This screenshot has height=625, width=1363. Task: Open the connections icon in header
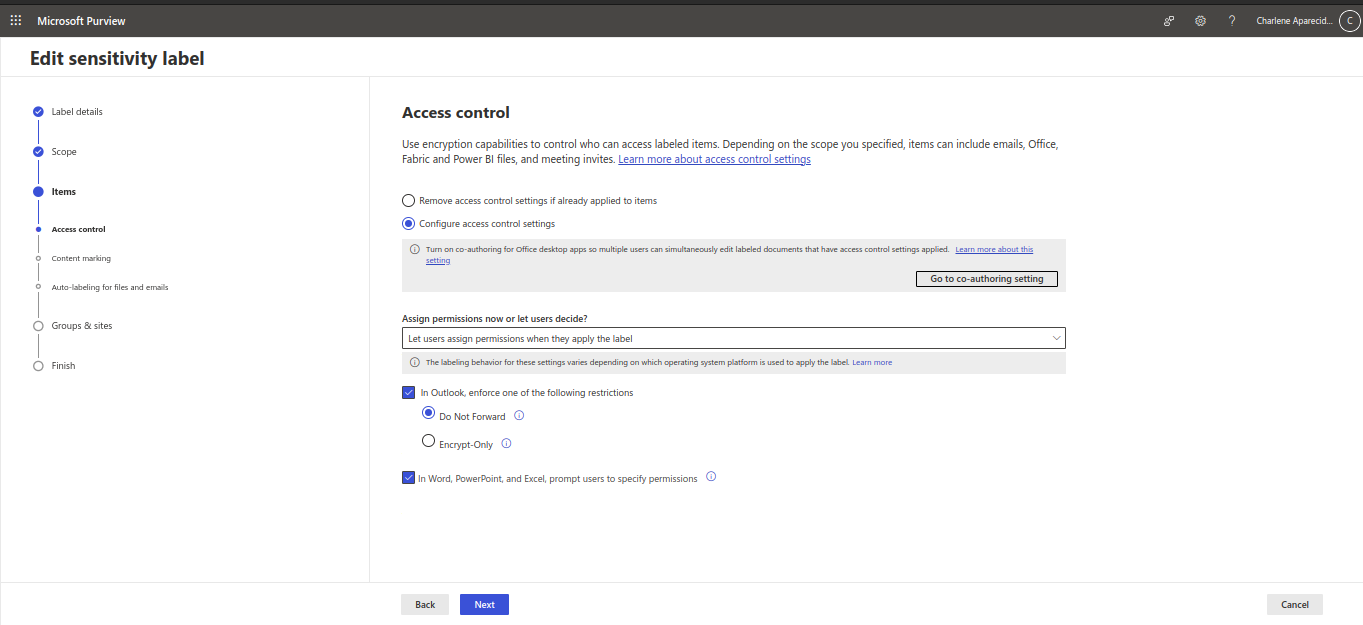(x=1168, y=20)
